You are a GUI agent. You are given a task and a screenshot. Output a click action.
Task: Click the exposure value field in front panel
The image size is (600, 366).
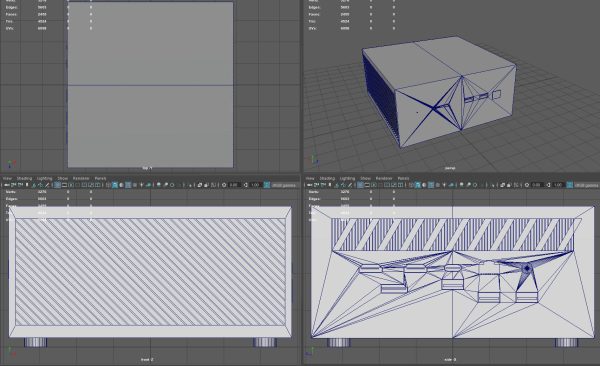234,185
